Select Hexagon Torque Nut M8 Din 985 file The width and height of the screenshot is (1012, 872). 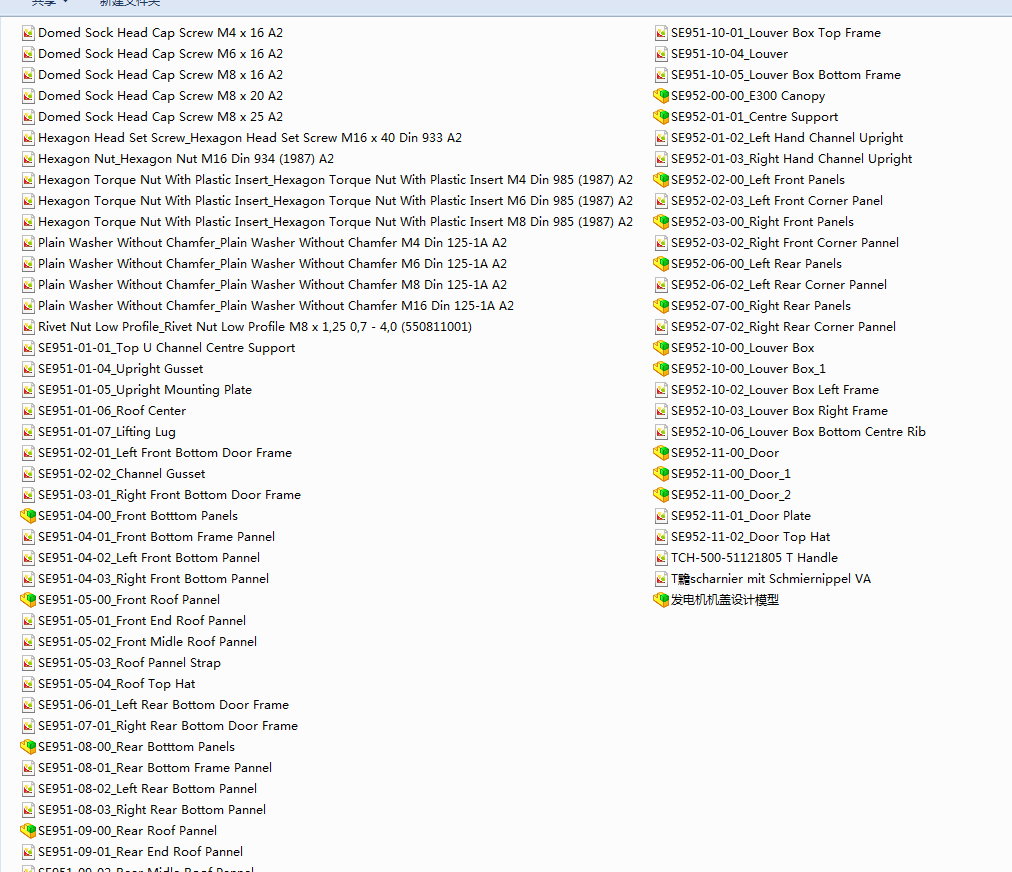point(335,221)
